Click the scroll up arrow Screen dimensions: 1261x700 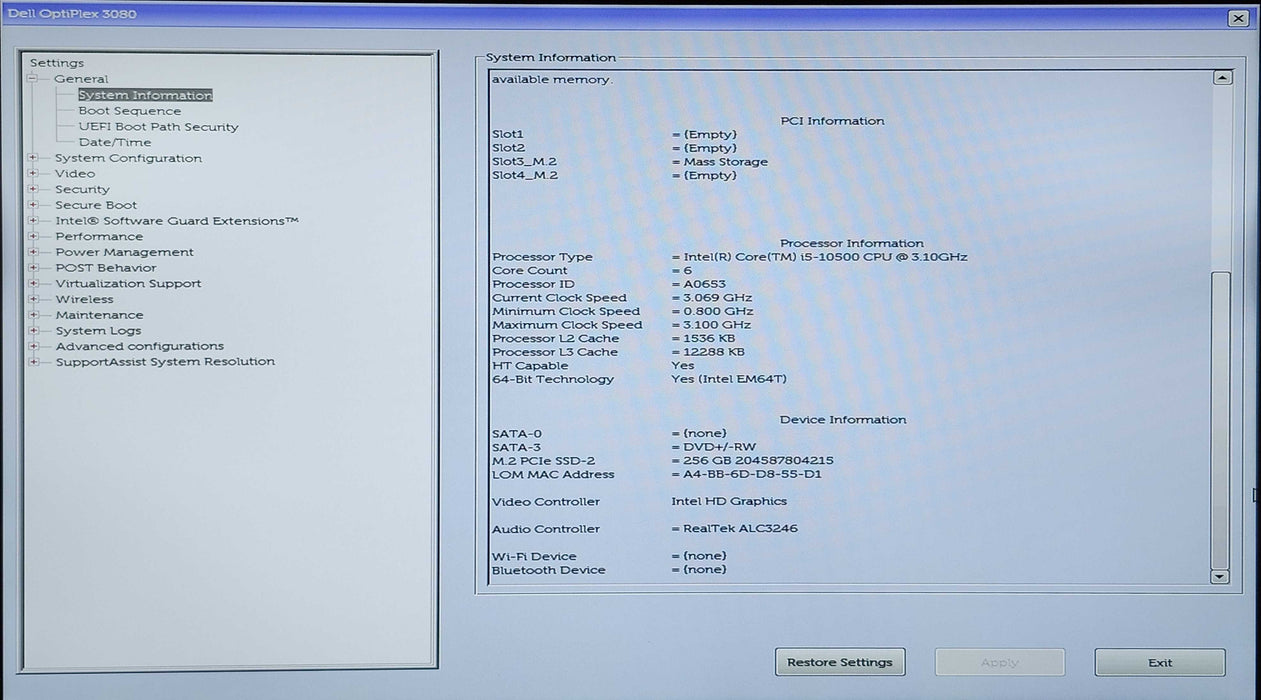point(1221,78)
